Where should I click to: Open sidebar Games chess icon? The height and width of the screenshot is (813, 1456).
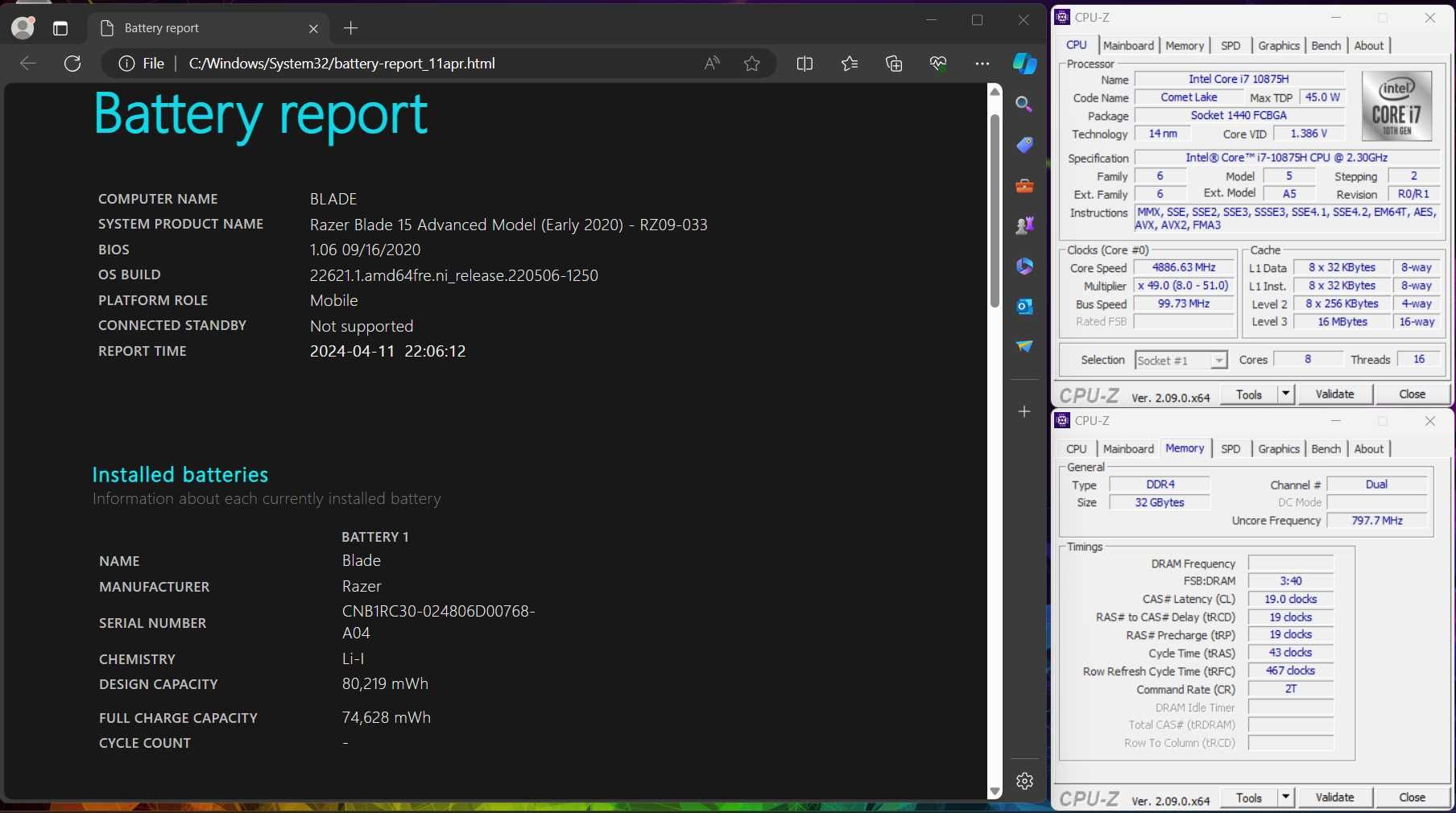point(1024,225)
